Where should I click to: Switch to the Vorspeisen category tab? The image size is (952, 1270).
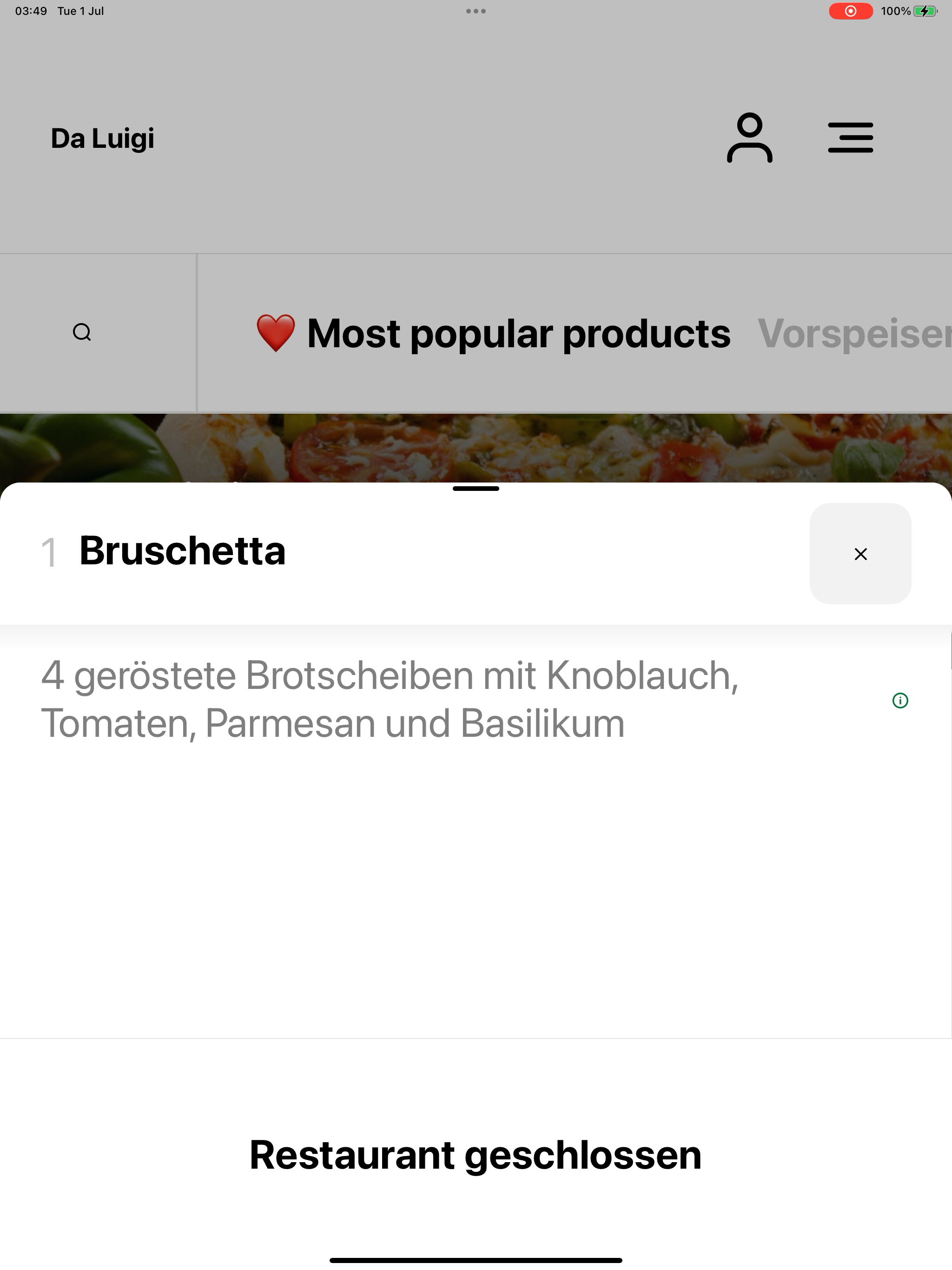(x=854, y=333)
